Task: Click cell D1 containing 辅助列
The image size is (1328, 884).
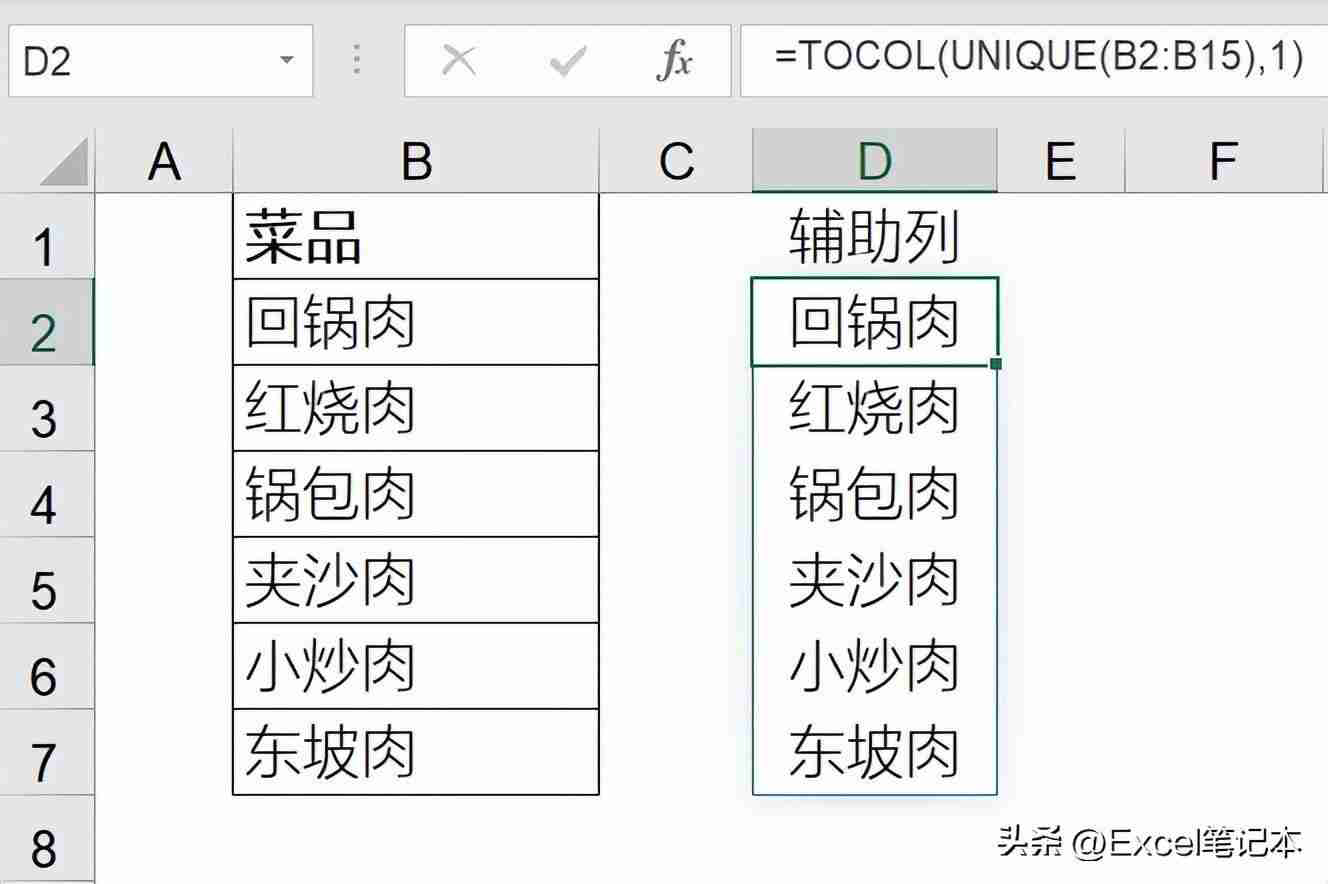Action: click(x=875, y=236)
